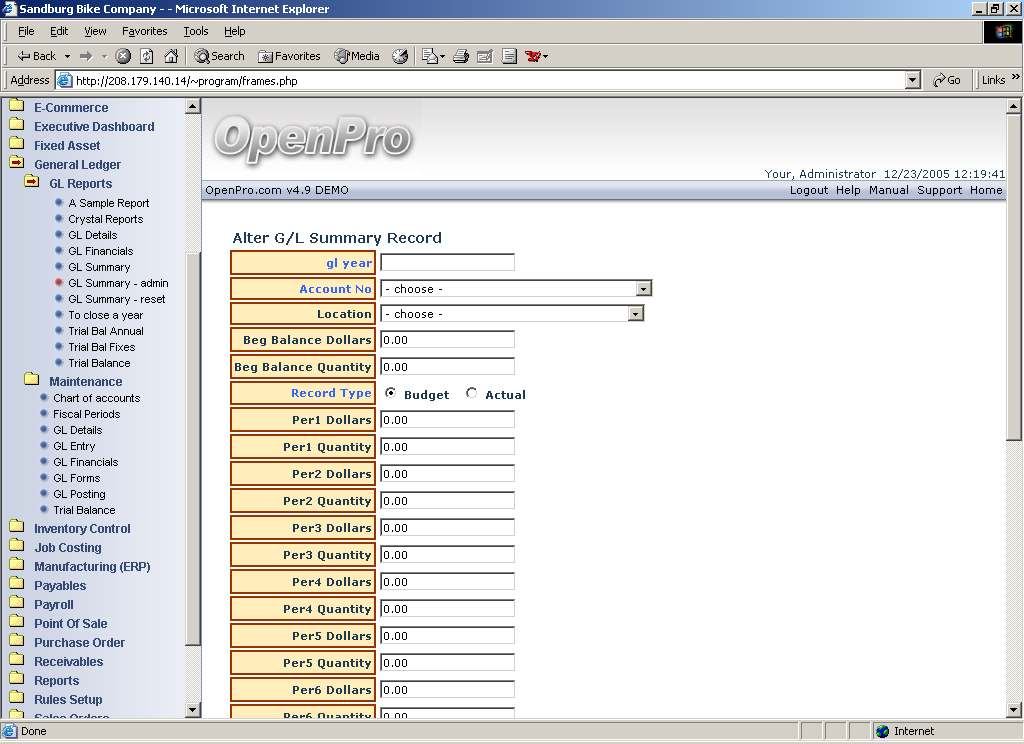Viewport: 1024px width, 744px height.
Task: Click the Logout link
Action: pos(808,190)
